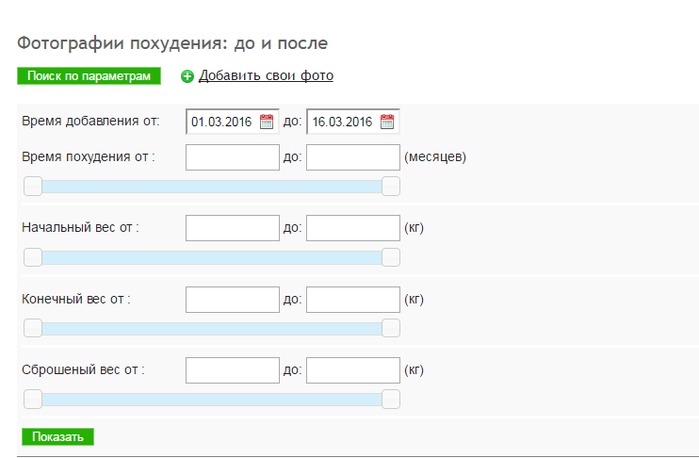Click left handle of 'Конечный вес' slider

(x=33, y=328)
